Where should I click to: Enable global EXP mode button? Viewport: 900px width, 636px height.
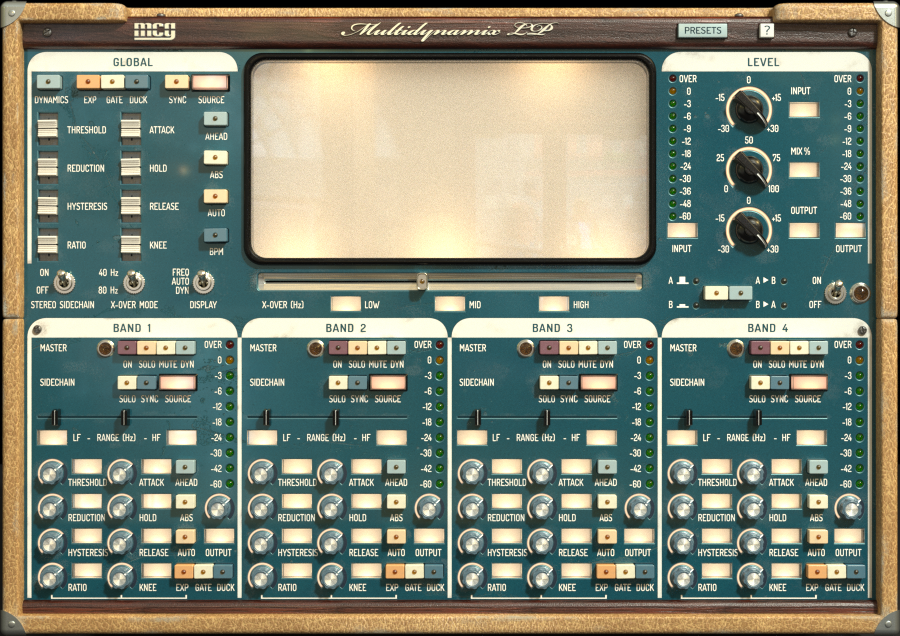(88, 83)
